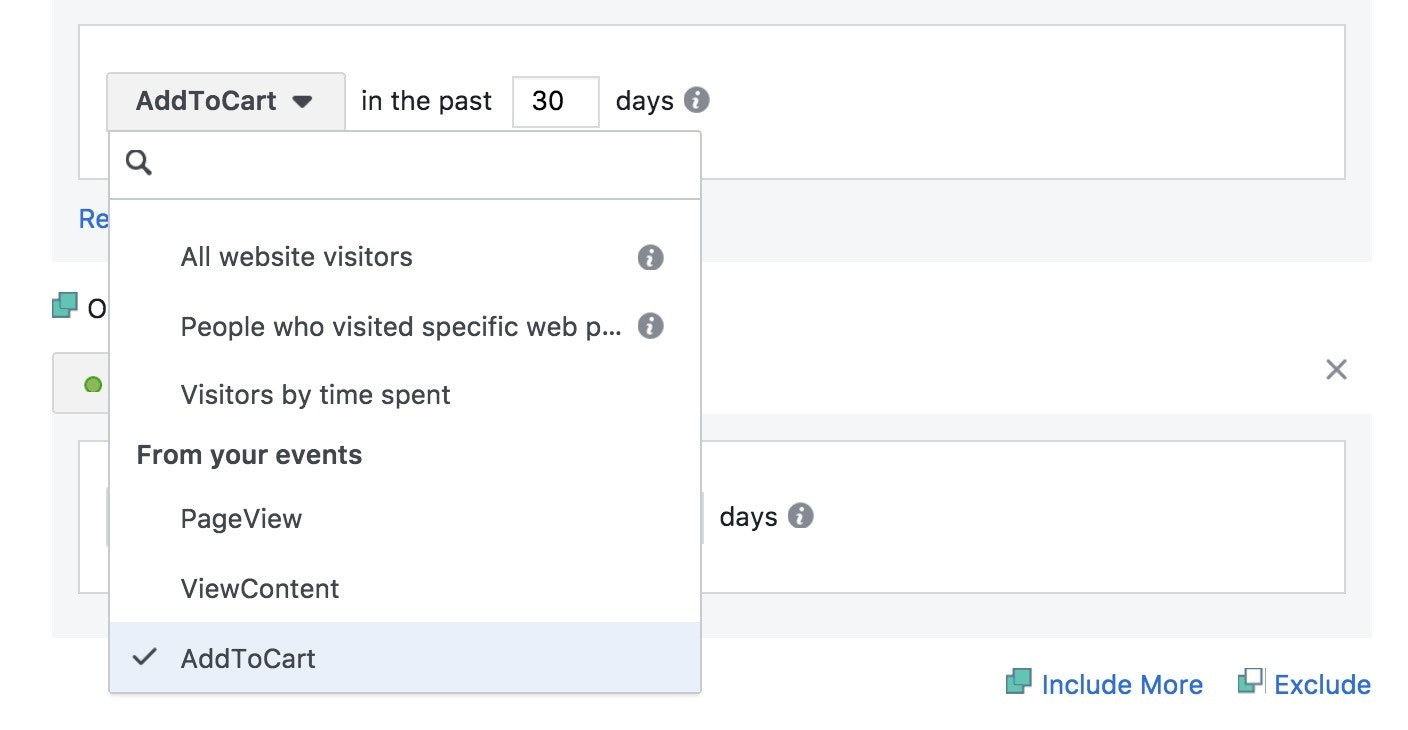Select People who visited specific web pages
This screenshot has height=730, width=1408.
pyautogui.click(x=400, y=327)
